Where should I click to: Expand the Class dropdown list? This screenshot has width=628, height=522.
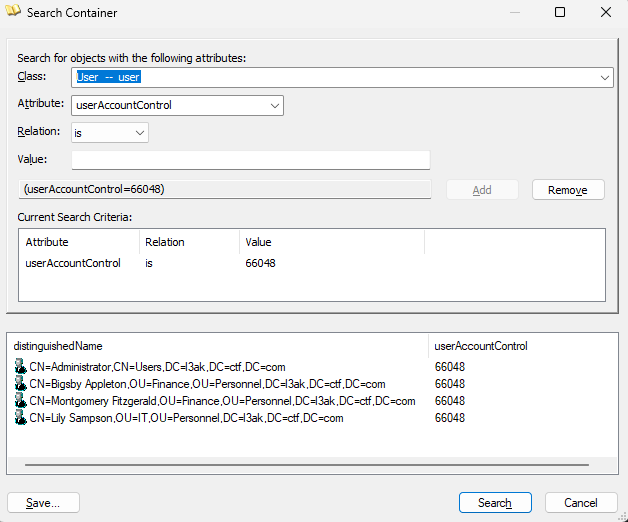tap(605, 77)
